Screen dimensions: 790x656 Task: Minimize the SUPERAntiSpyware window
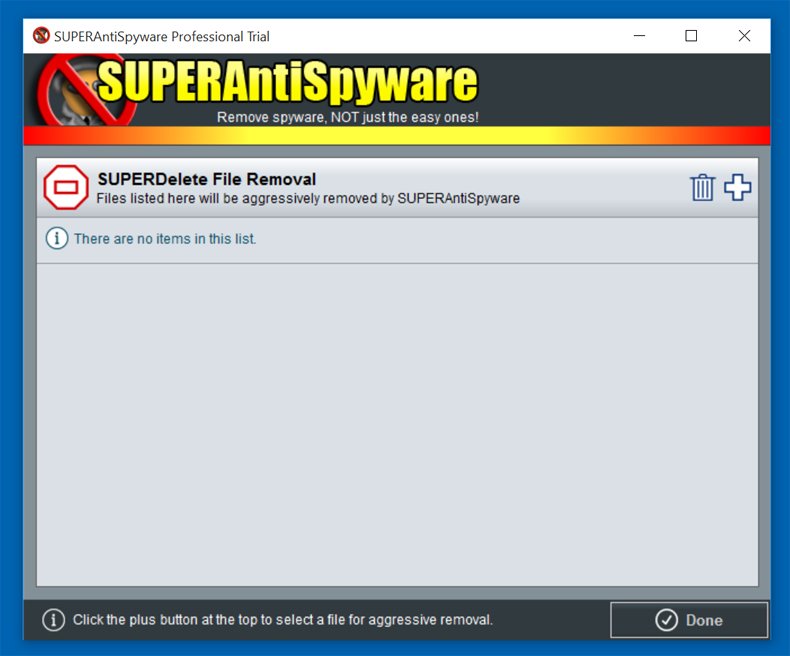(639, 36)
